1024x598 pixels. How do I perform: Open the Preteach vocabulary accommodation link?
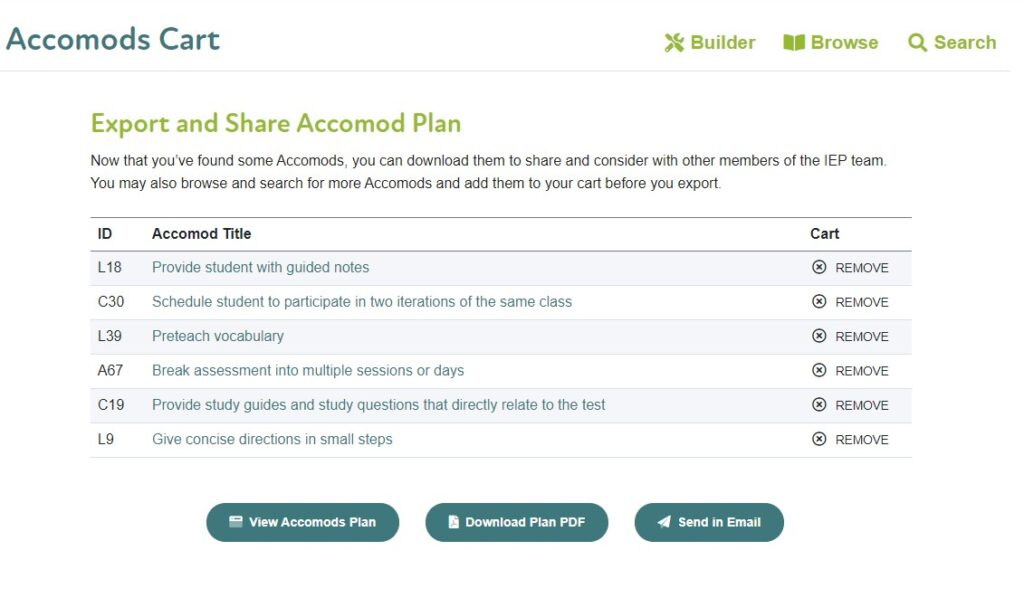click(x=216, y=336)
